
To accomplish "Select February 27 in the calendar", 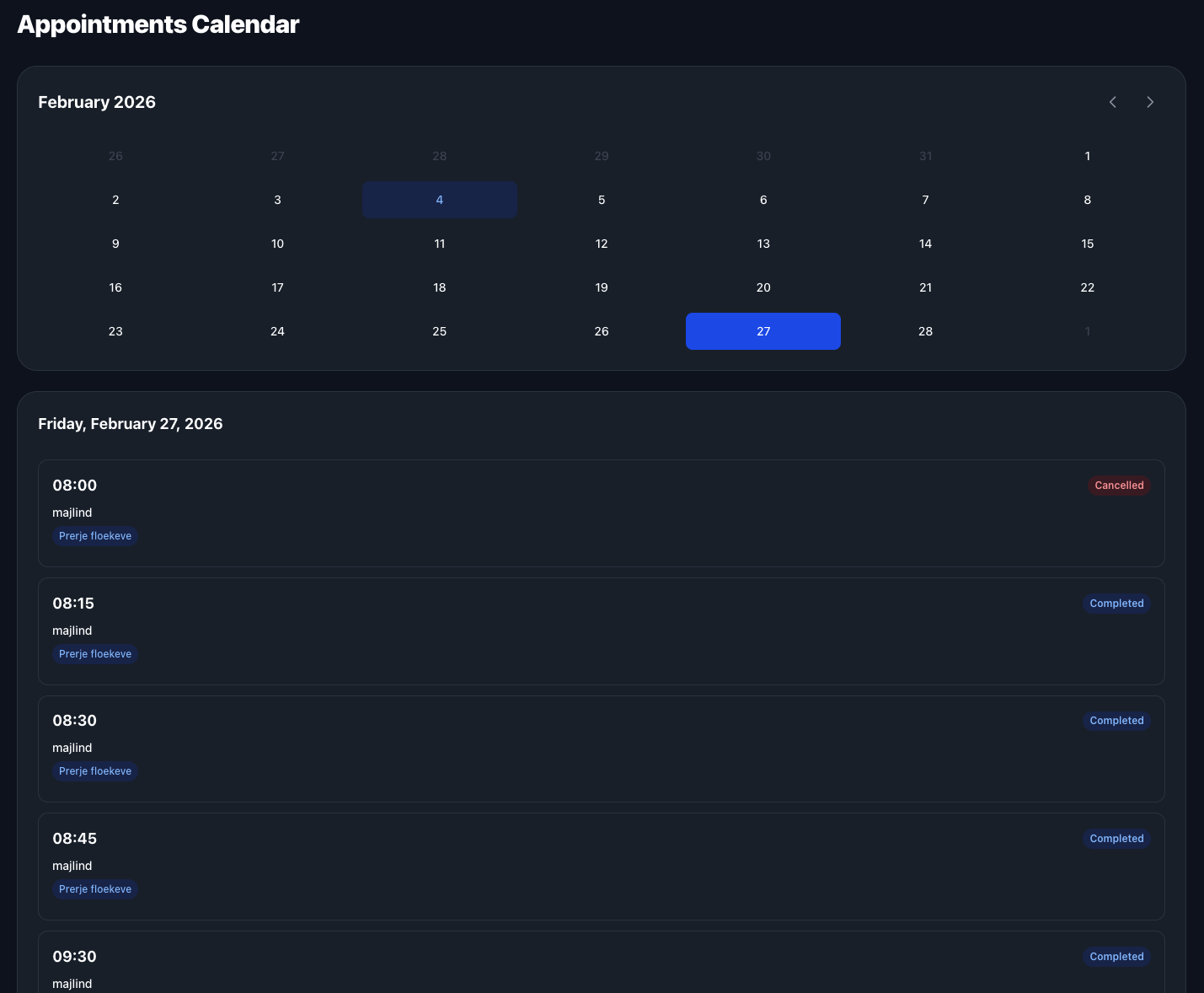I will click(763, 331).
